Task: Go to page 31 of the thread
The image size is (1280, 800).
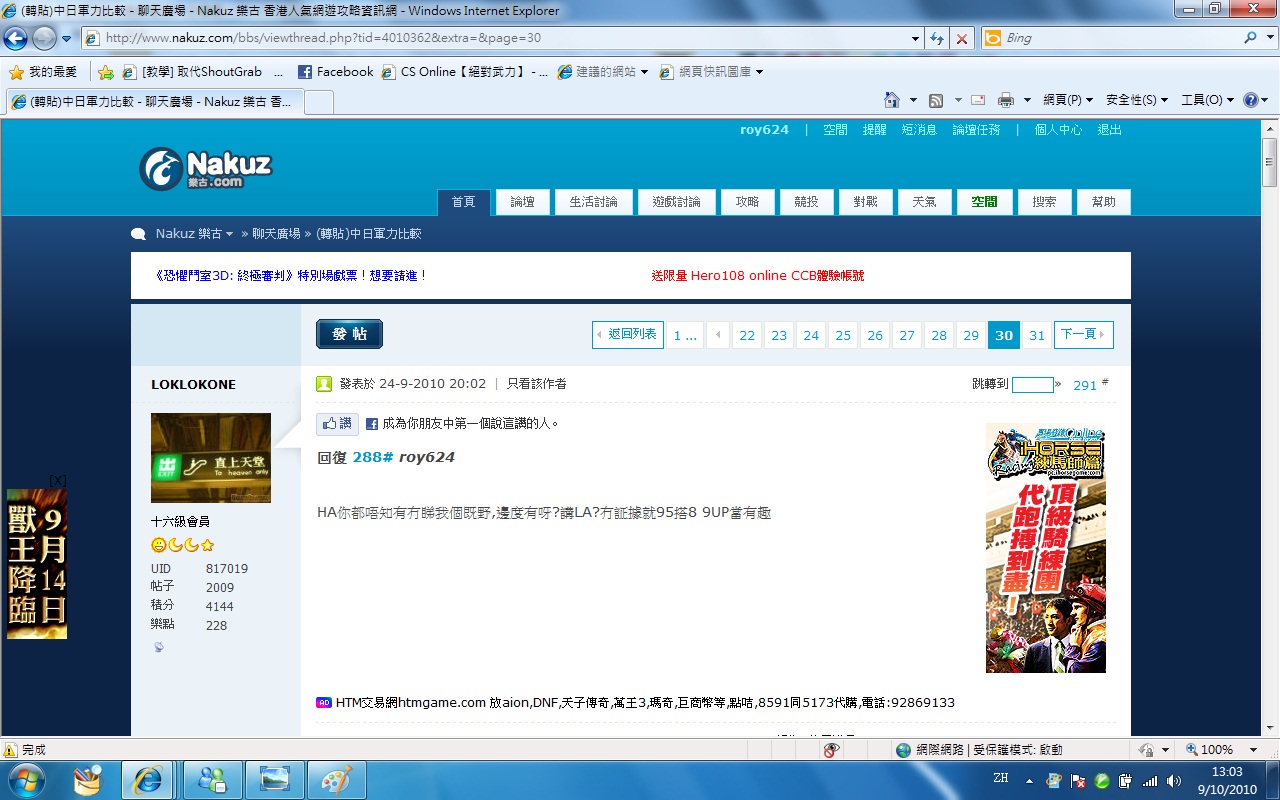Action: click(x=1037, y=335)
